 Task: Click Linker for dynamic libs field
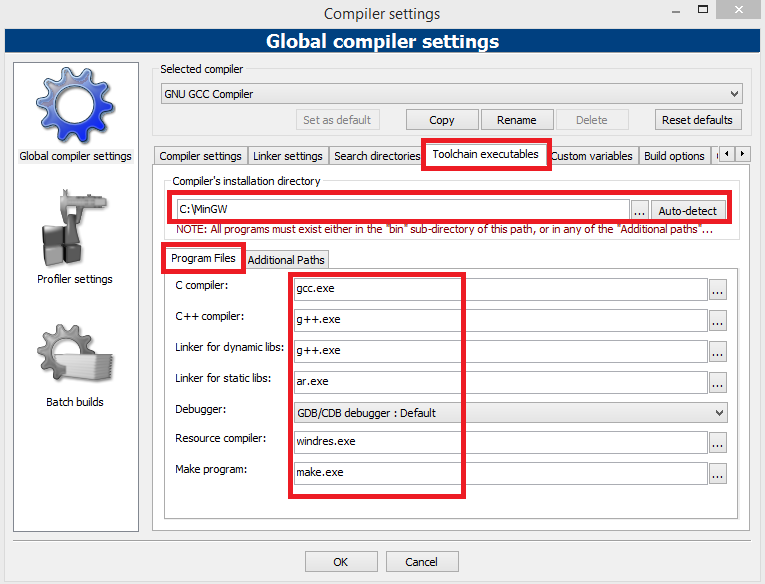[x=501, y=351]
